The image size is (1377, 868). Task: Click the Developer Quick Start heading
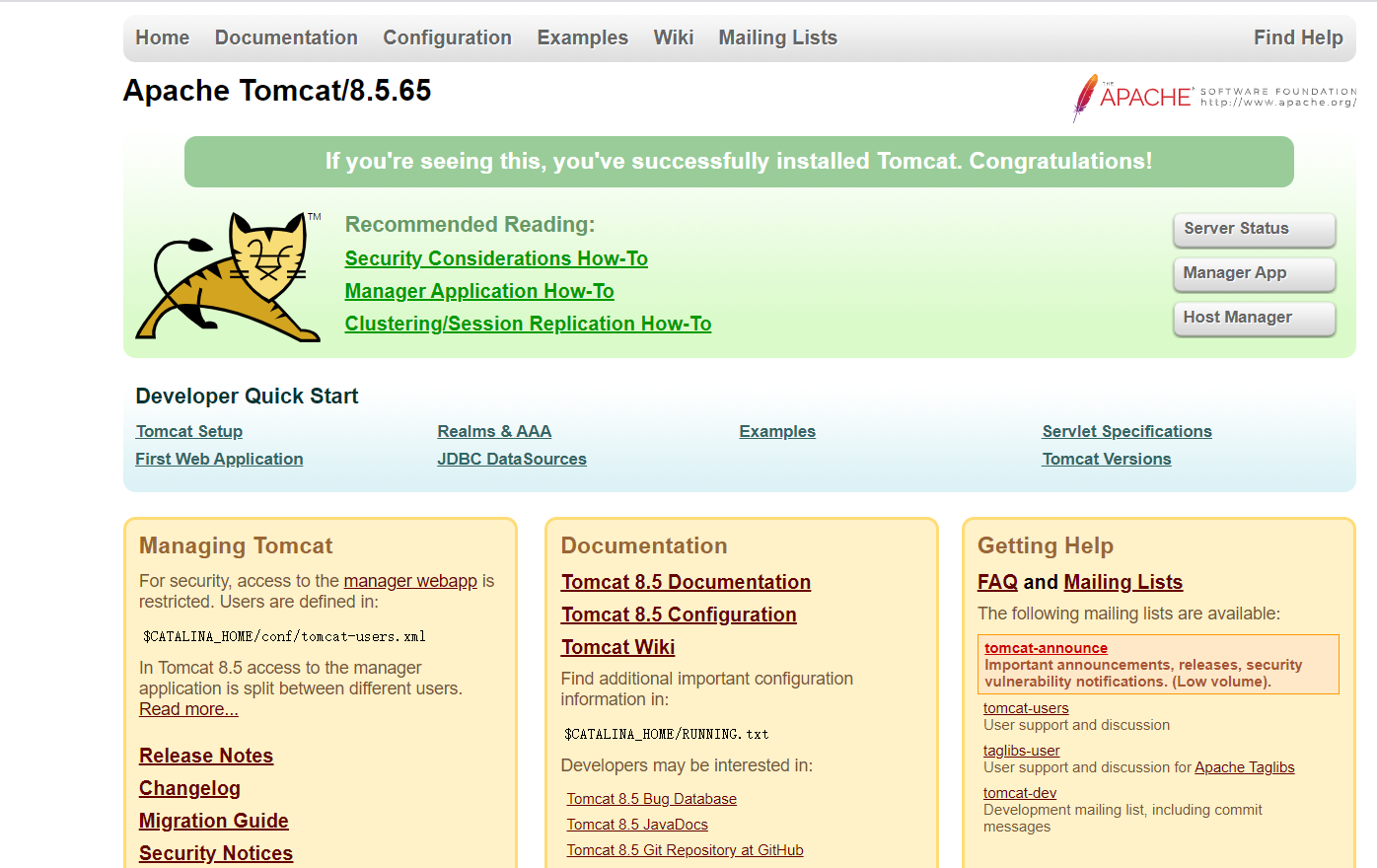pyautogui.click(x=247, y=397)
